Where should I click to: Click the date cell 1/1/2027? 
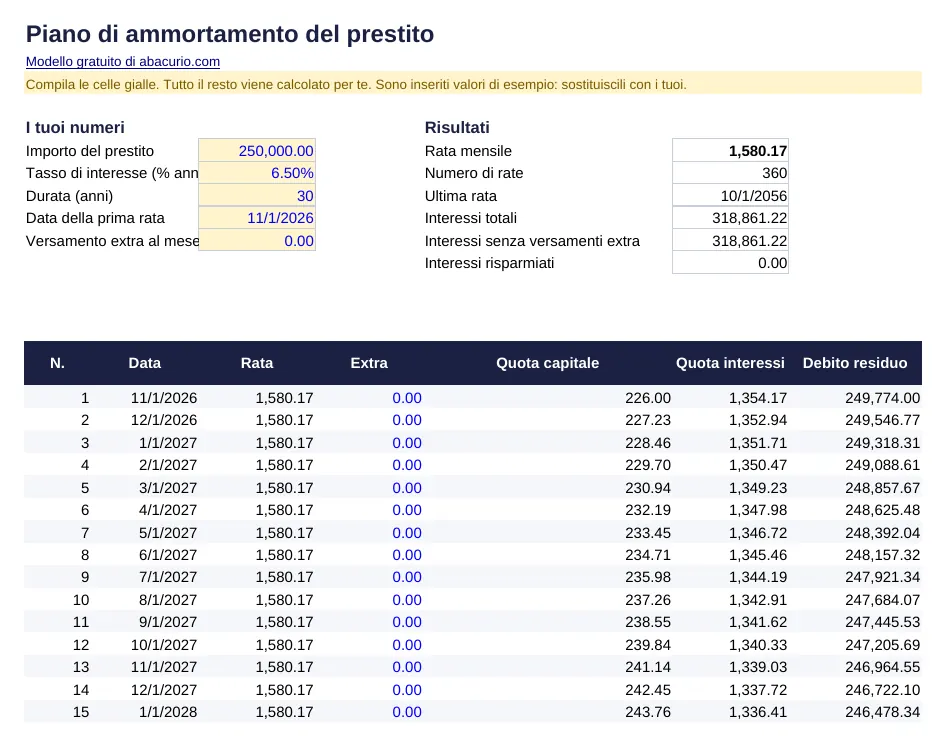pyautogui.click(x=168, y=442)
